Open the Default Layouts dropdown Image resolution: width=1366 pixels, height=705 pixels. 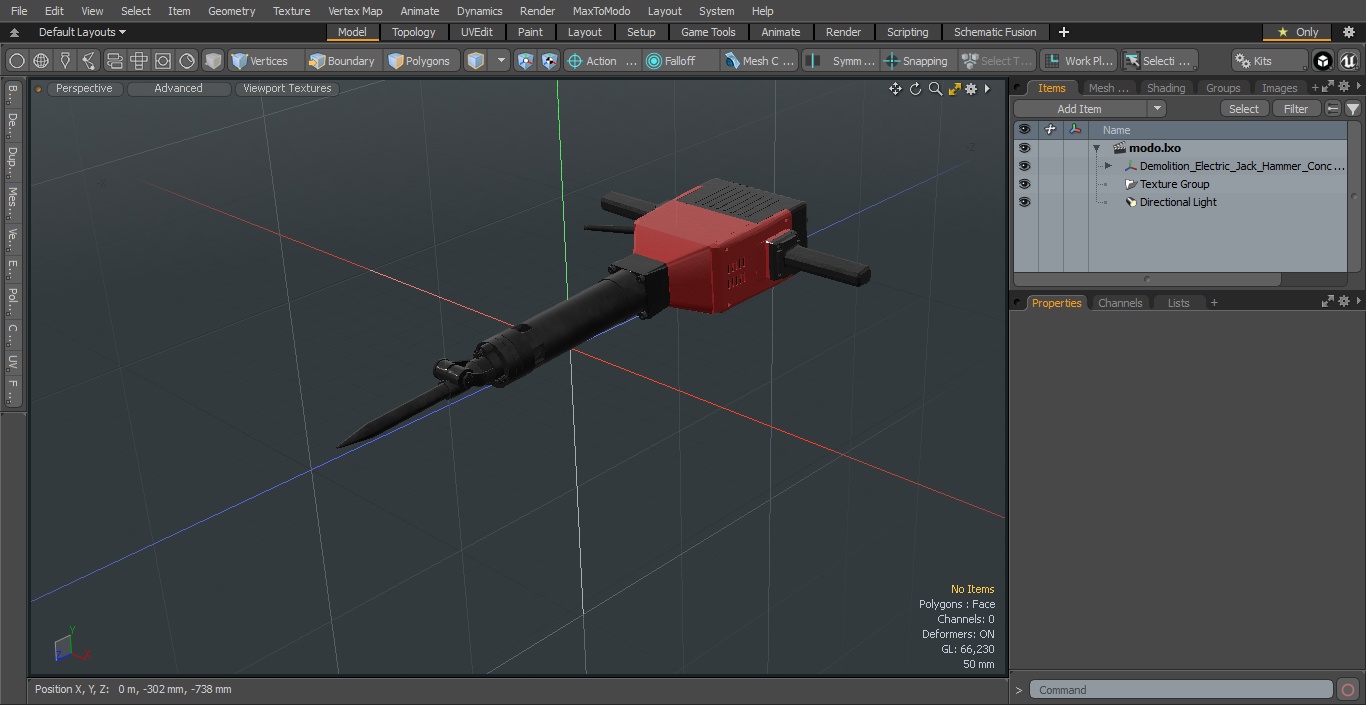point(82,32)
